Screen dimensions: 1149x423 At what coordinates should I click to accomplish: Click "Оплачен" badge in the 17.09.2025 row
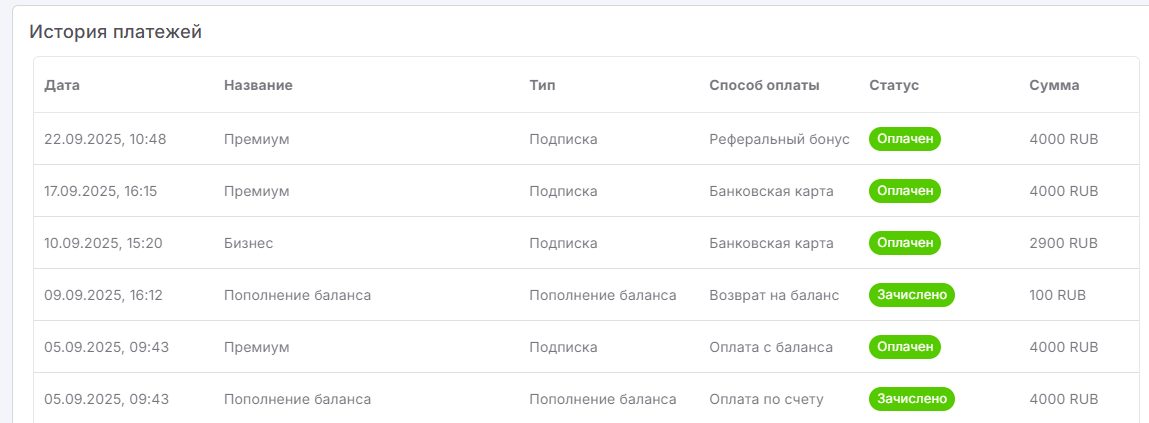905,191
